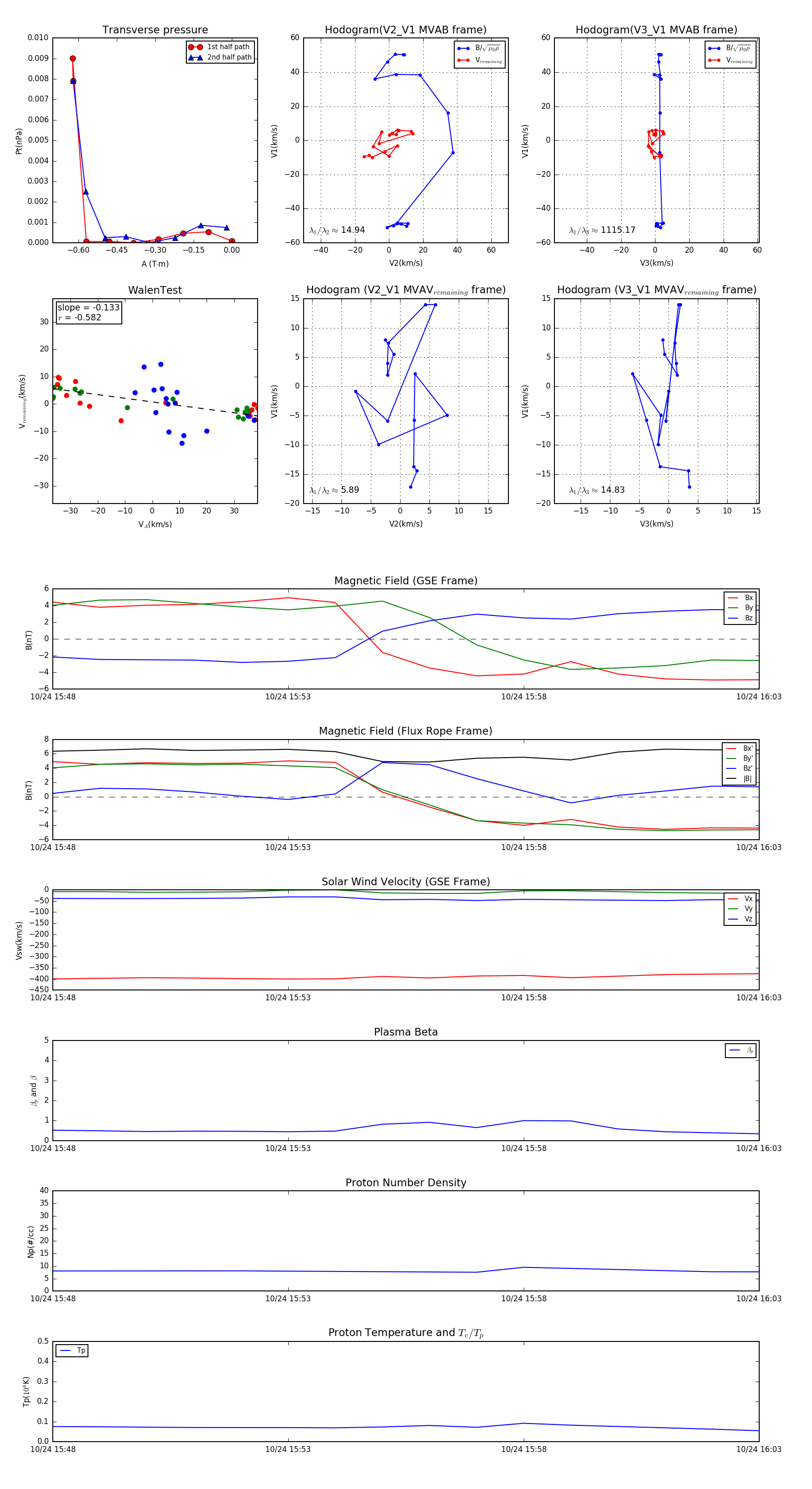Image resolution: width=812 pixels, height=1489 pixels.
Task: Click "10/24 15:58" tick under GSE magnetic field plot
Action: (524, 697)
